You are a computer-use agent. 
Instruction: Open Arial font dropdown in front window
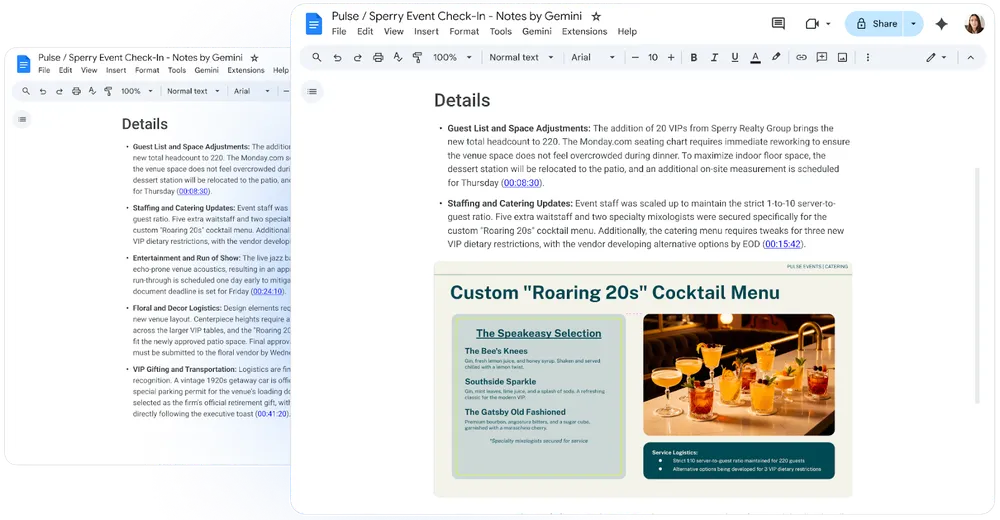coord(592,57)
